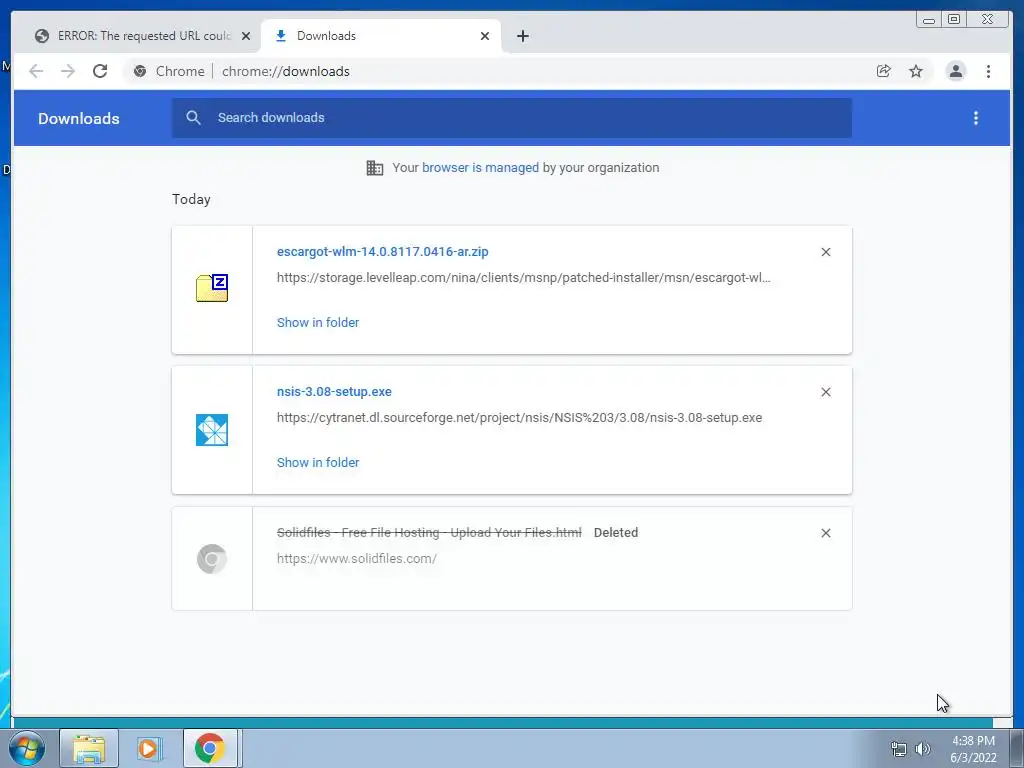
Task: Open the nsis-3.08-setup.exe file link
Action: pos(334,392)
